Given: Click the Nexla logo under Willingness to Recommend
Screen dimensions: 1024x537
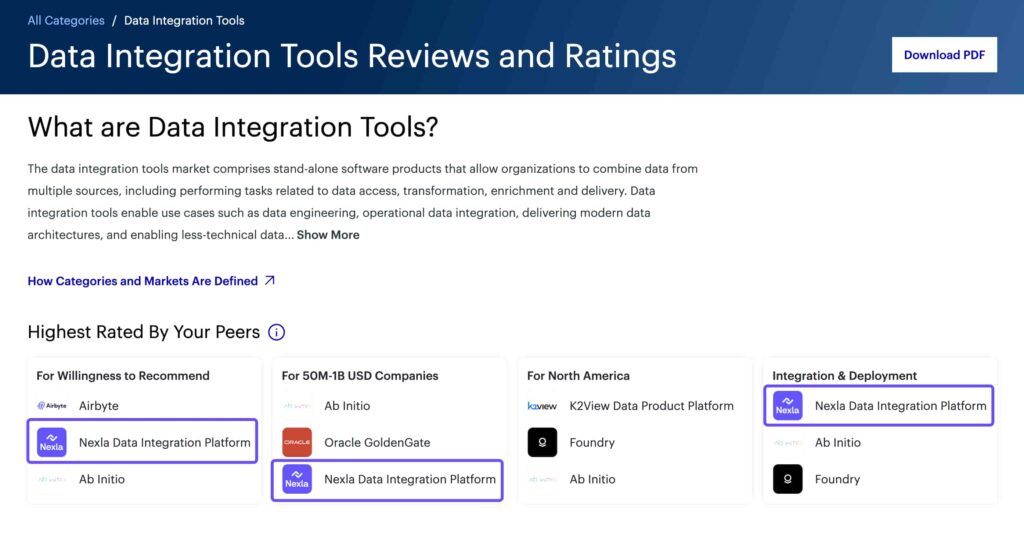Looking at the screenshot, I should tap(52, 442).
